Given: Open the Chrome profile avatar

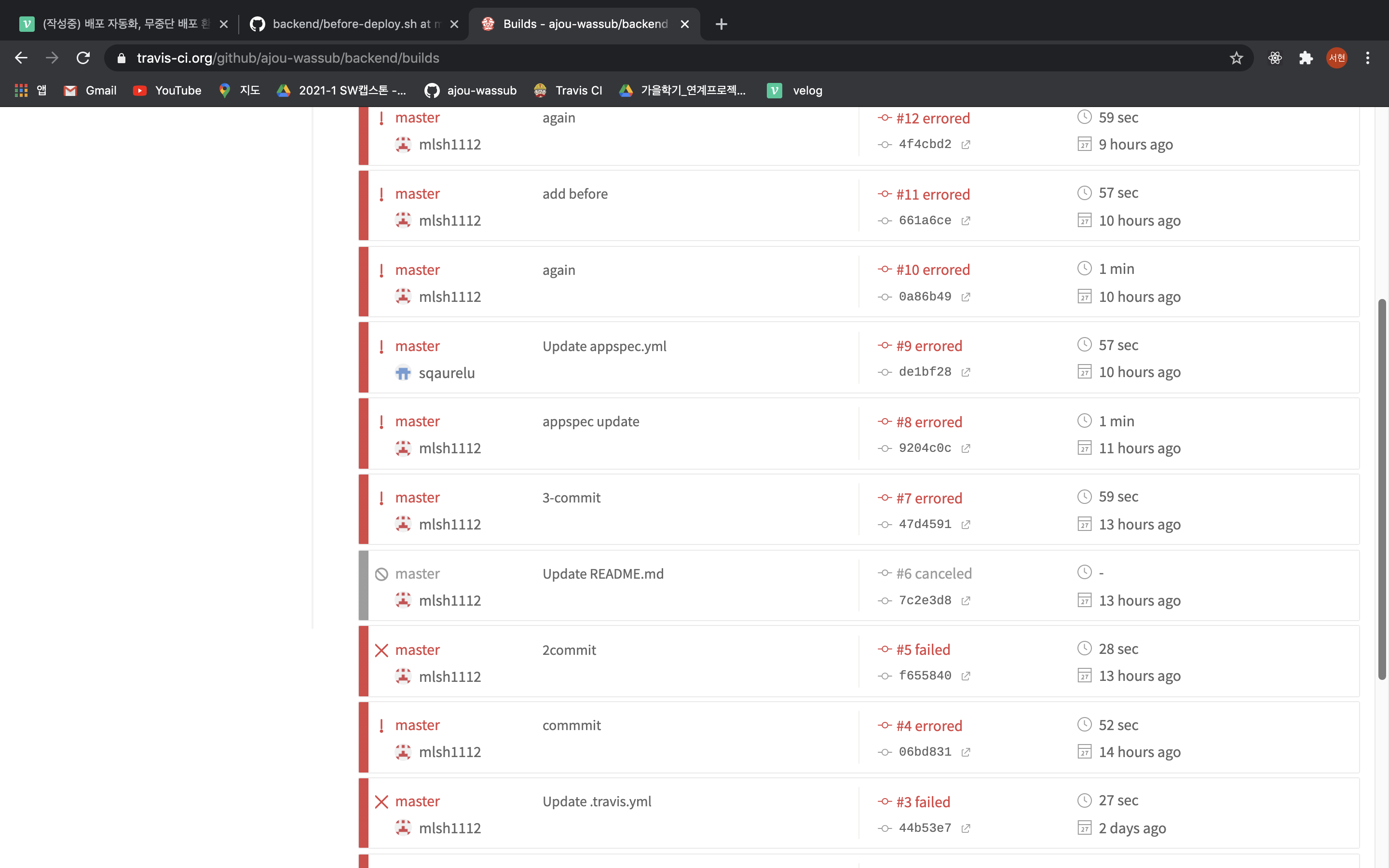Looking at the screenshot, I should 1337,58.
